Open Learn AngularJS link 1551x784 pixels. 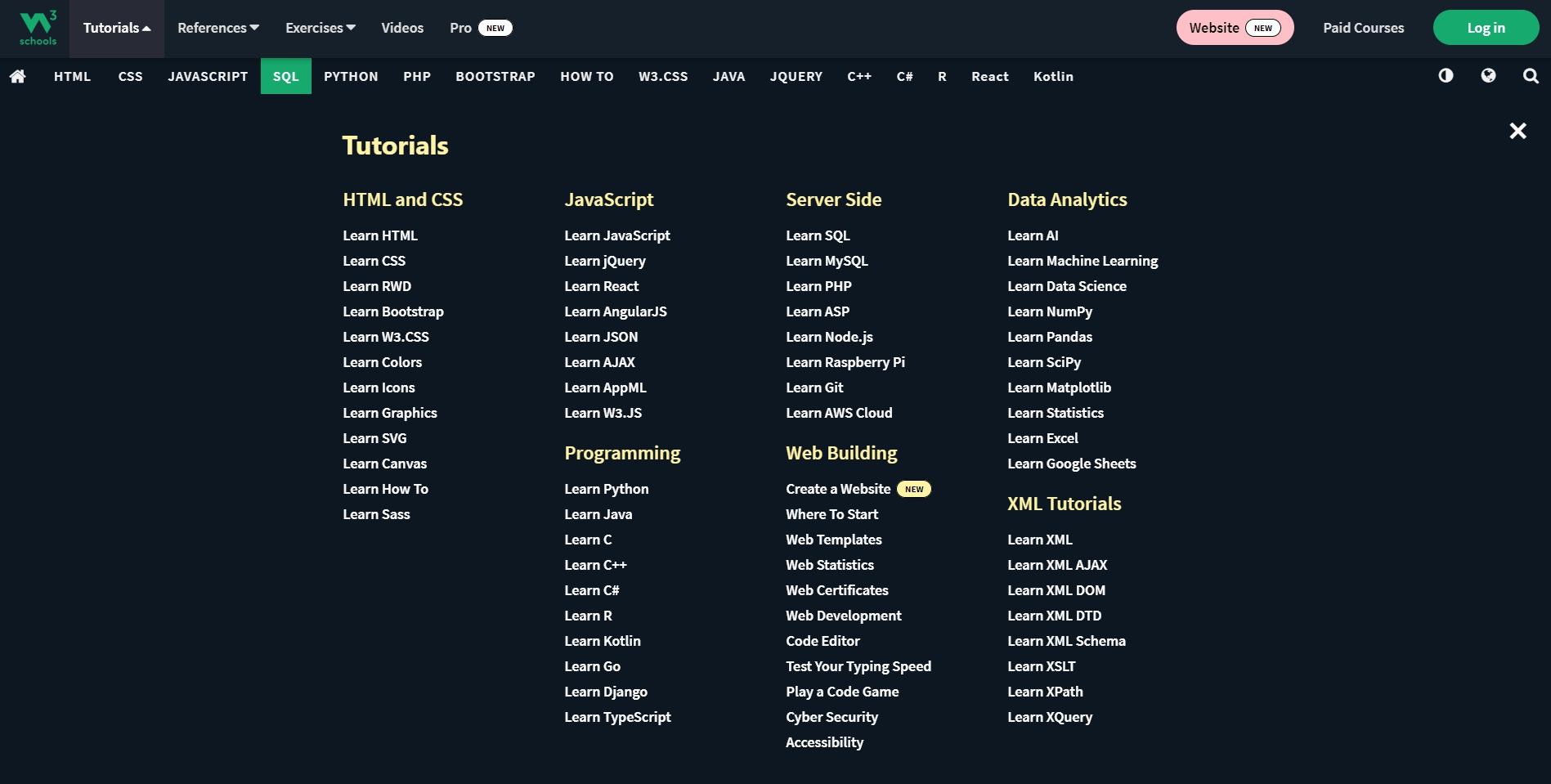616,311
